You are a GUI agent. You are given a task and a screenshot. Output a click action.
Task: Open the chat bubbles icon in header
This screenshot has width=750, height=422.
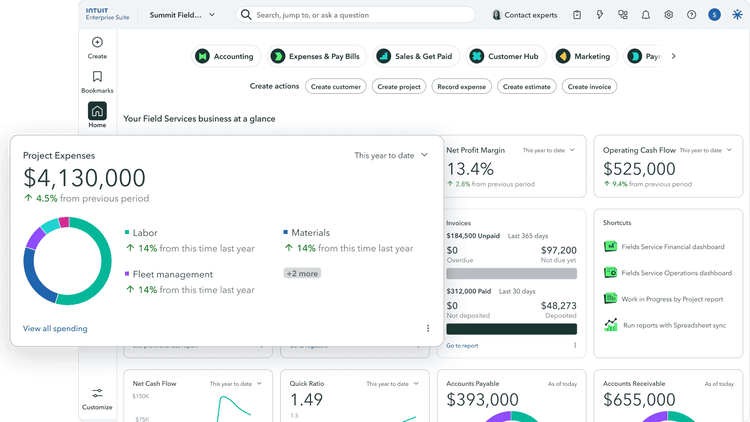623,15
